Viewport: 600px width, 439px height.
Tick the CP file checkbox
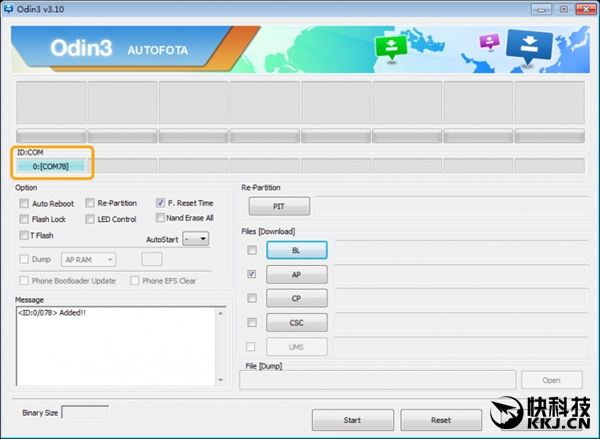(x=252, y=298)
